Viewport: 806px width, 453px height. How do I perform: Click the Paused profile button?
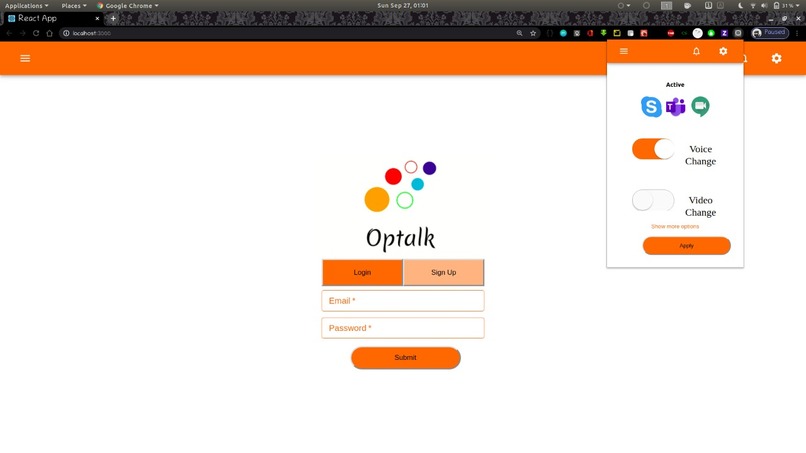click(x=770, y=33)
